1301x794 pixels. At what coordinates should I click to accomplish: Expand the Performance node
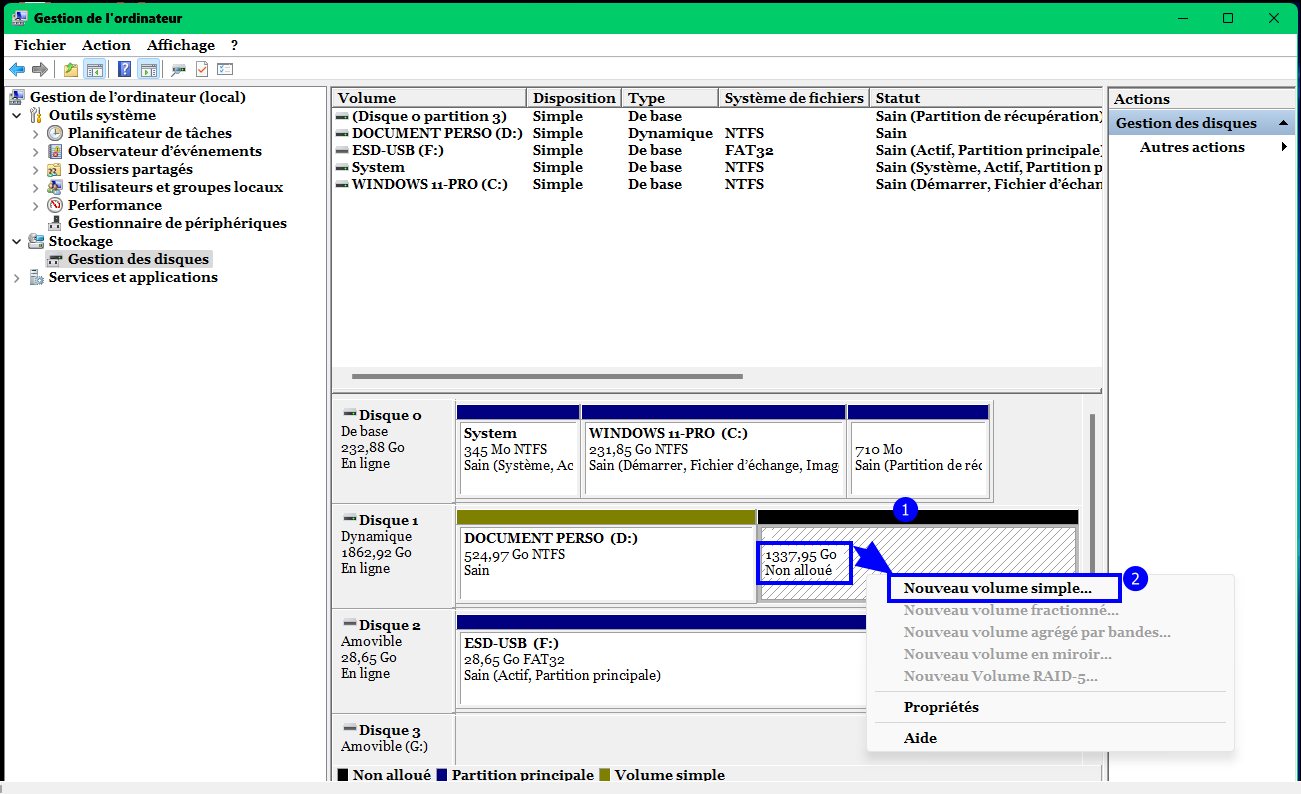point(36,205)
